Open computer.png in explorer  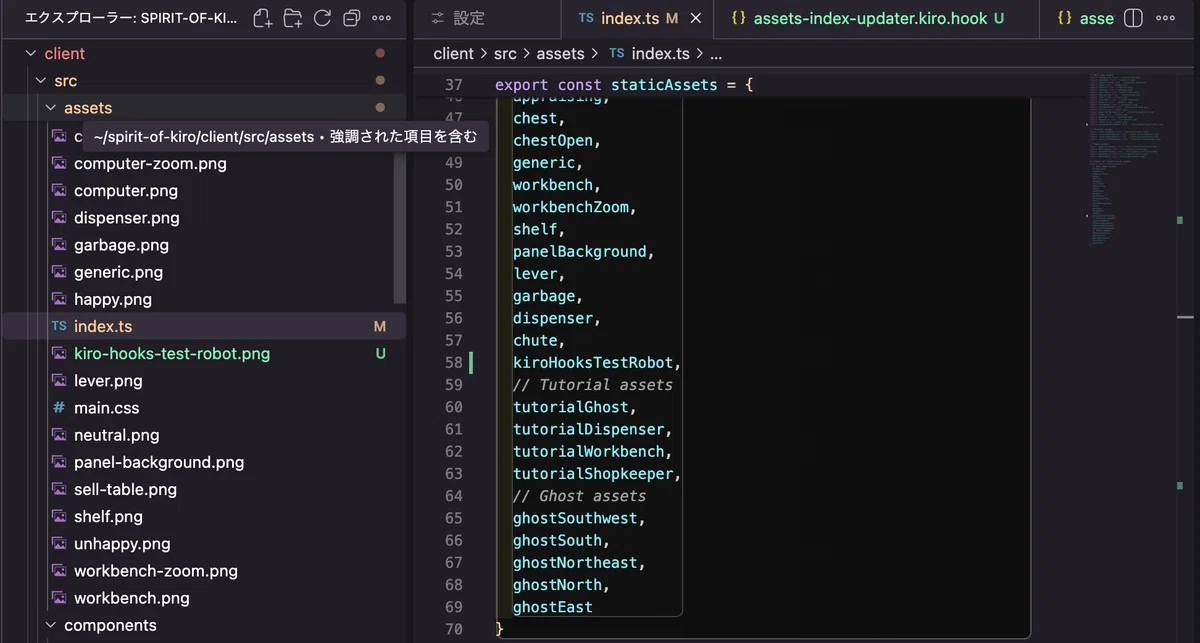pos(126,190)
